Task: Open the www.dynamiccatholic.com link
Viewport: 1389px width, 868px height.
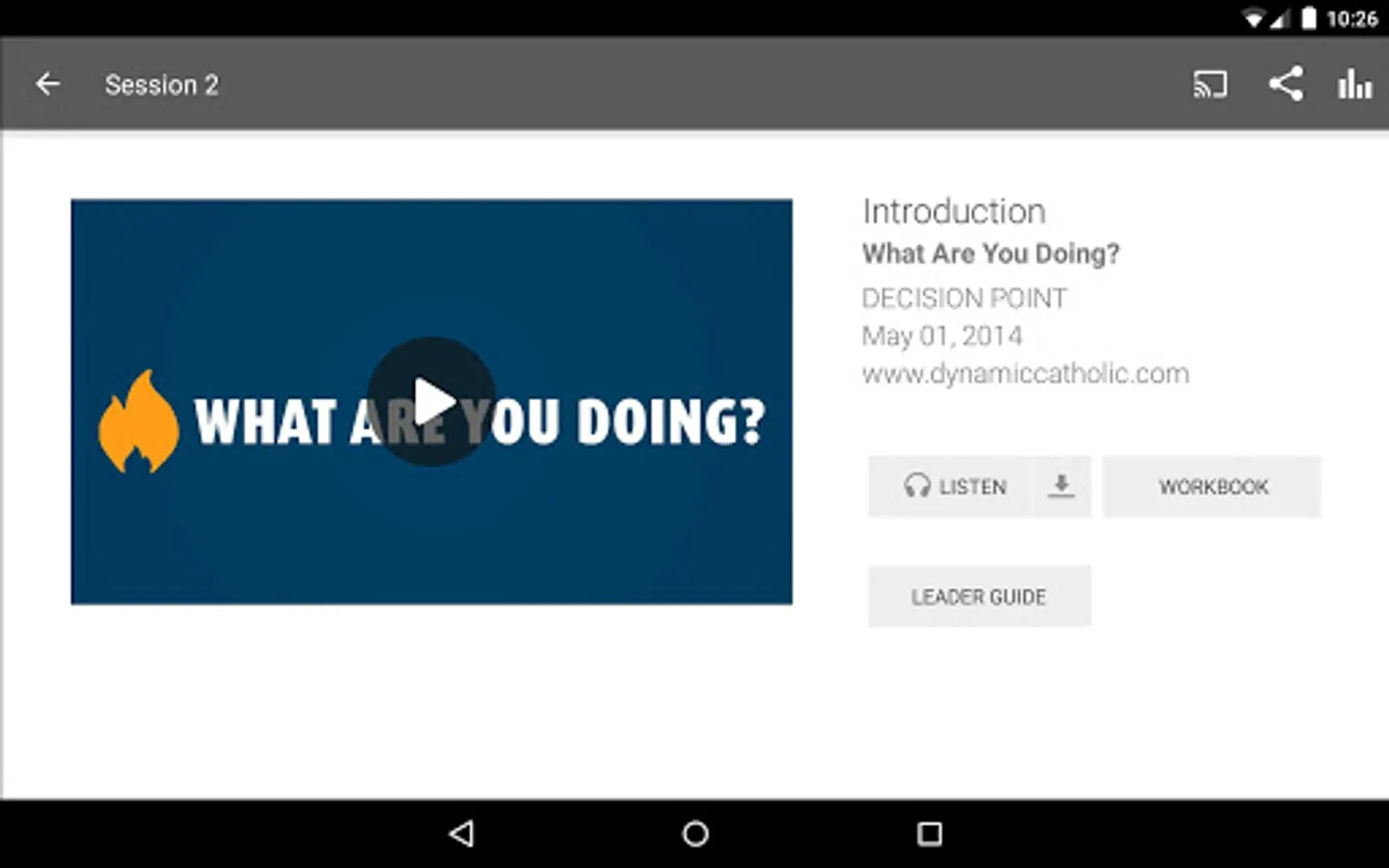Action: pos(1024,373)
